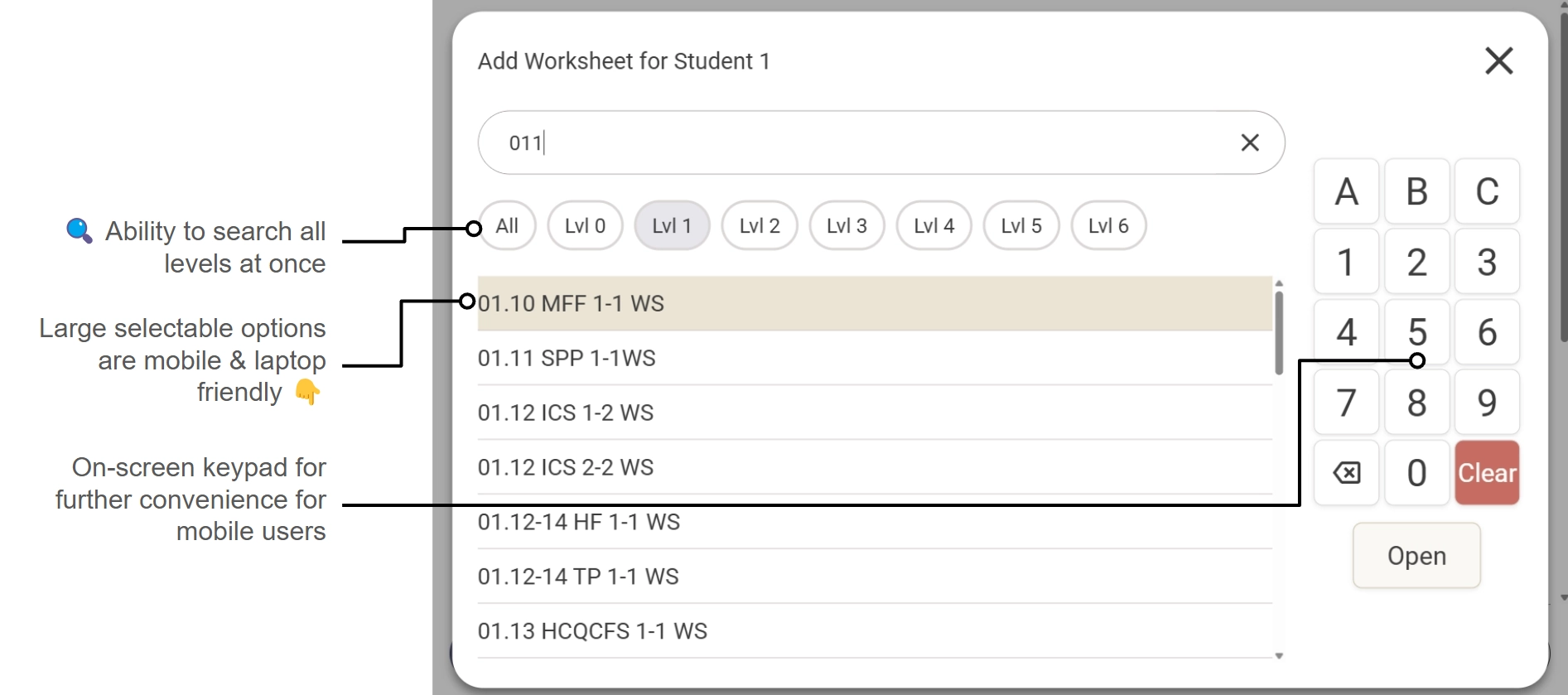This screenshot has height=695, width=1568.
Task: Clear the search field with the X icon
Action: click(x=1250, y=142)
